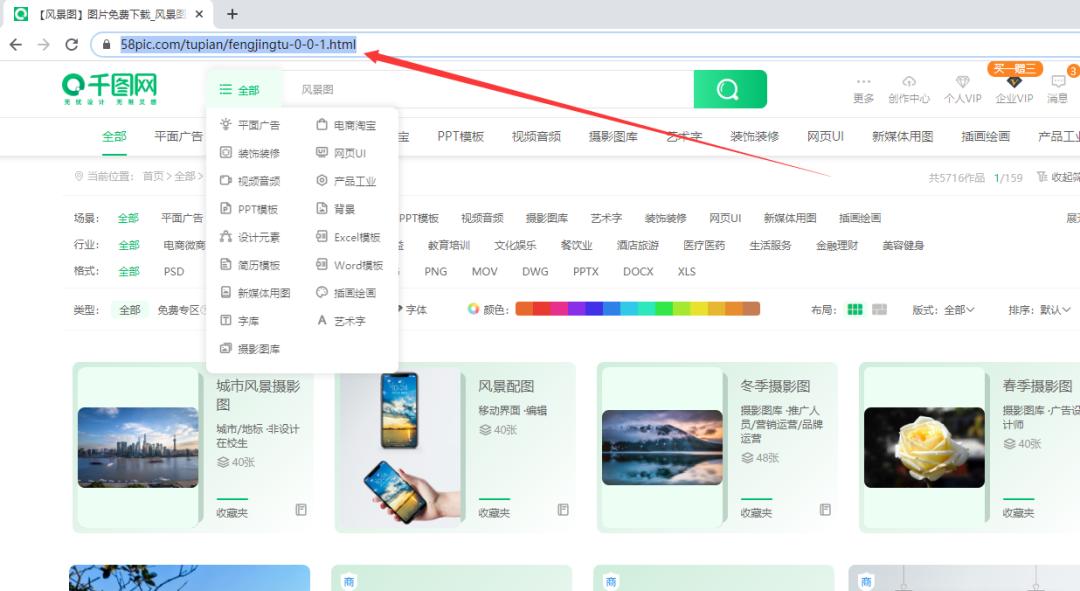
Task: Select the 免费专区 type filter
Action: (178, 310)
